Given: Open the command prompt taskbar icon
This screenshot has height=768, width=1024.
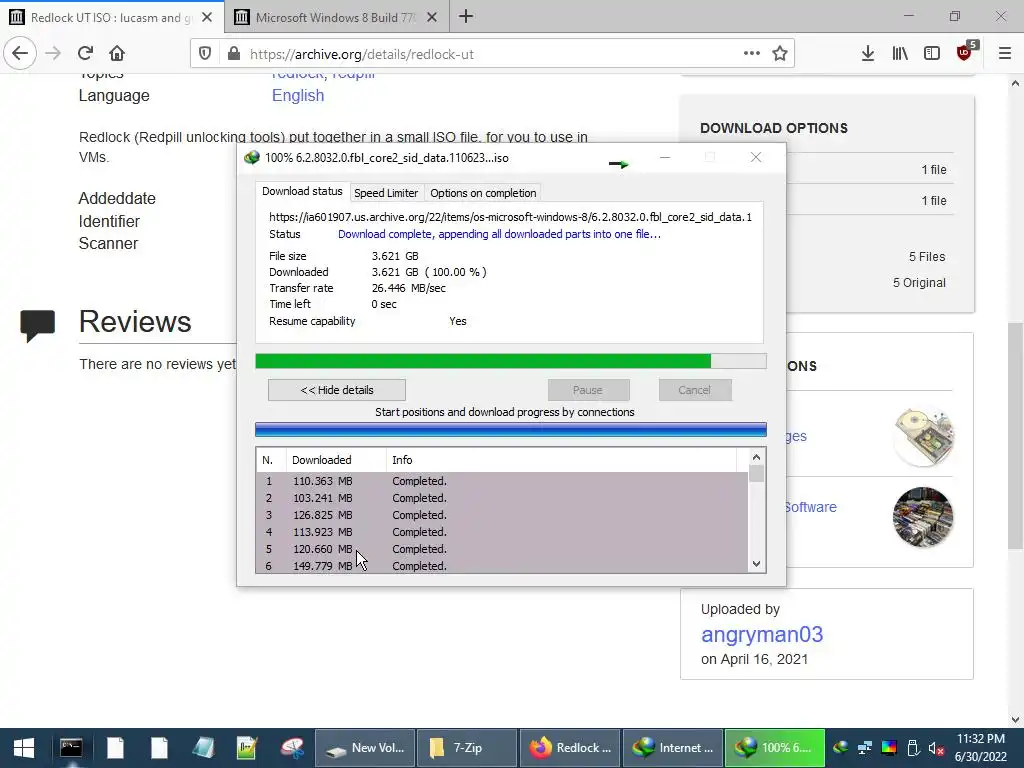Looking at the screenshot, I should (71, 748).
